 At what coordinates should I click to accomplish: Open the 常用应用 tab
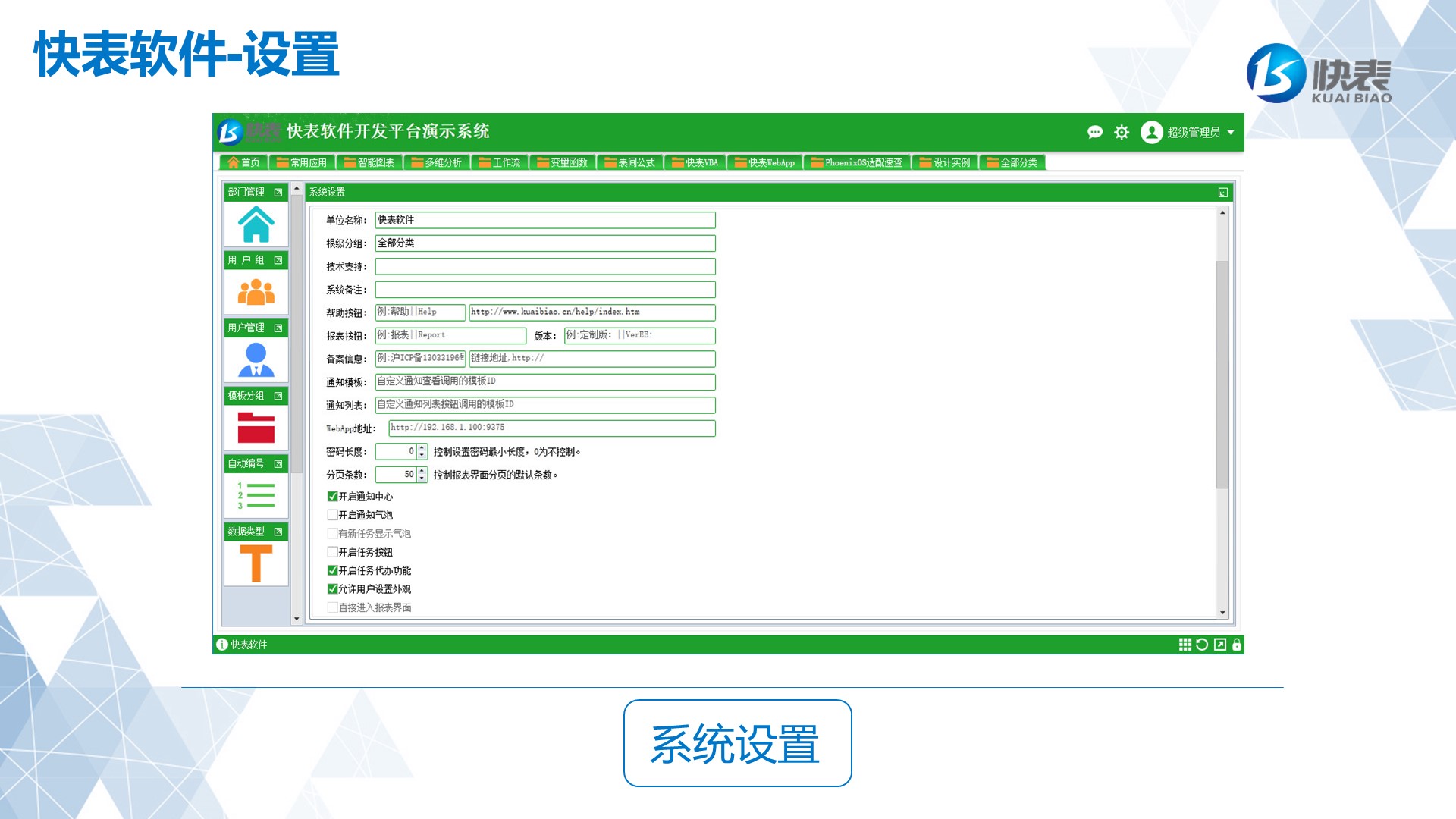(x=301, y=162)
